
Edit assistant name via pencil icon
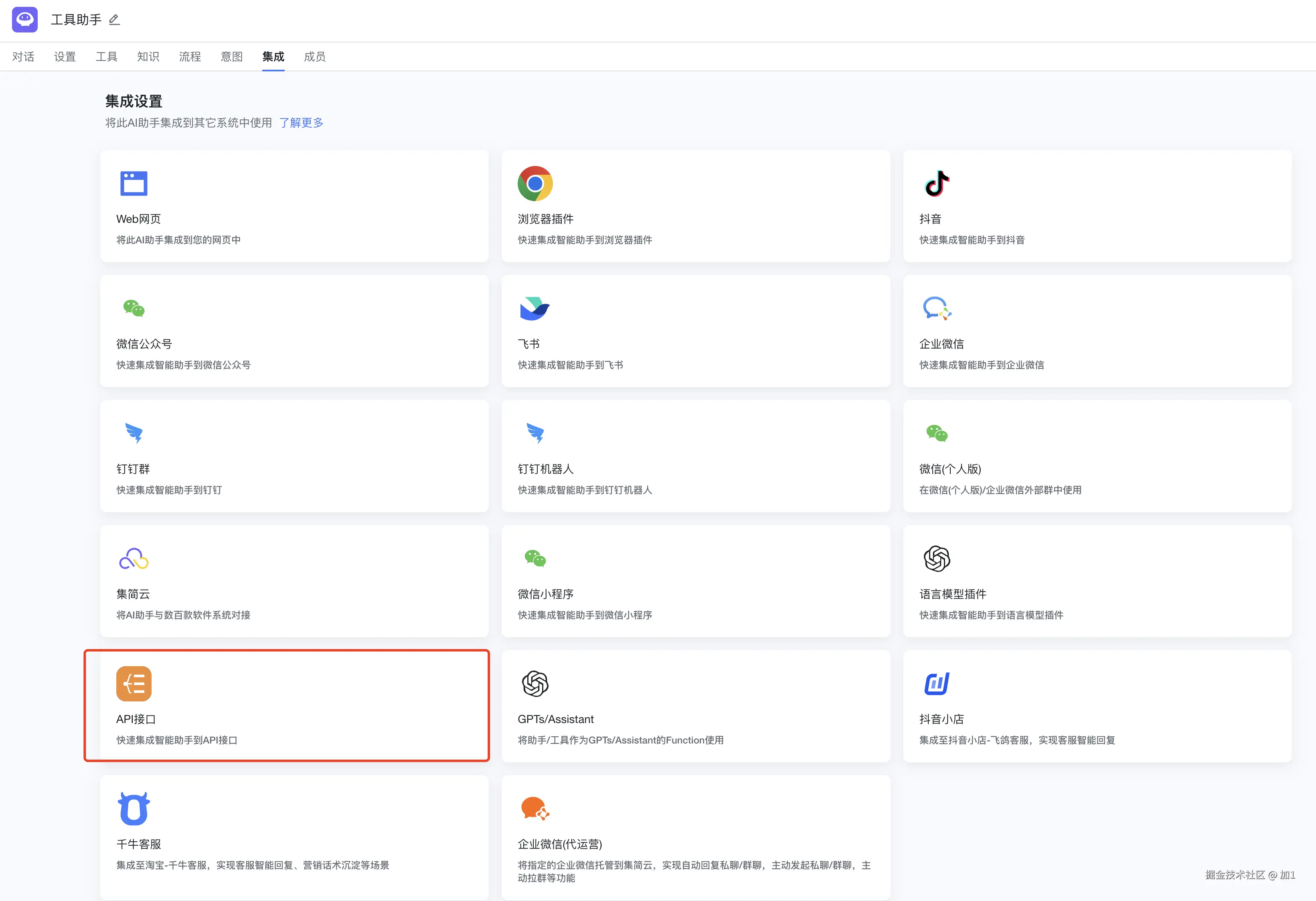click(x=114, y=20)
